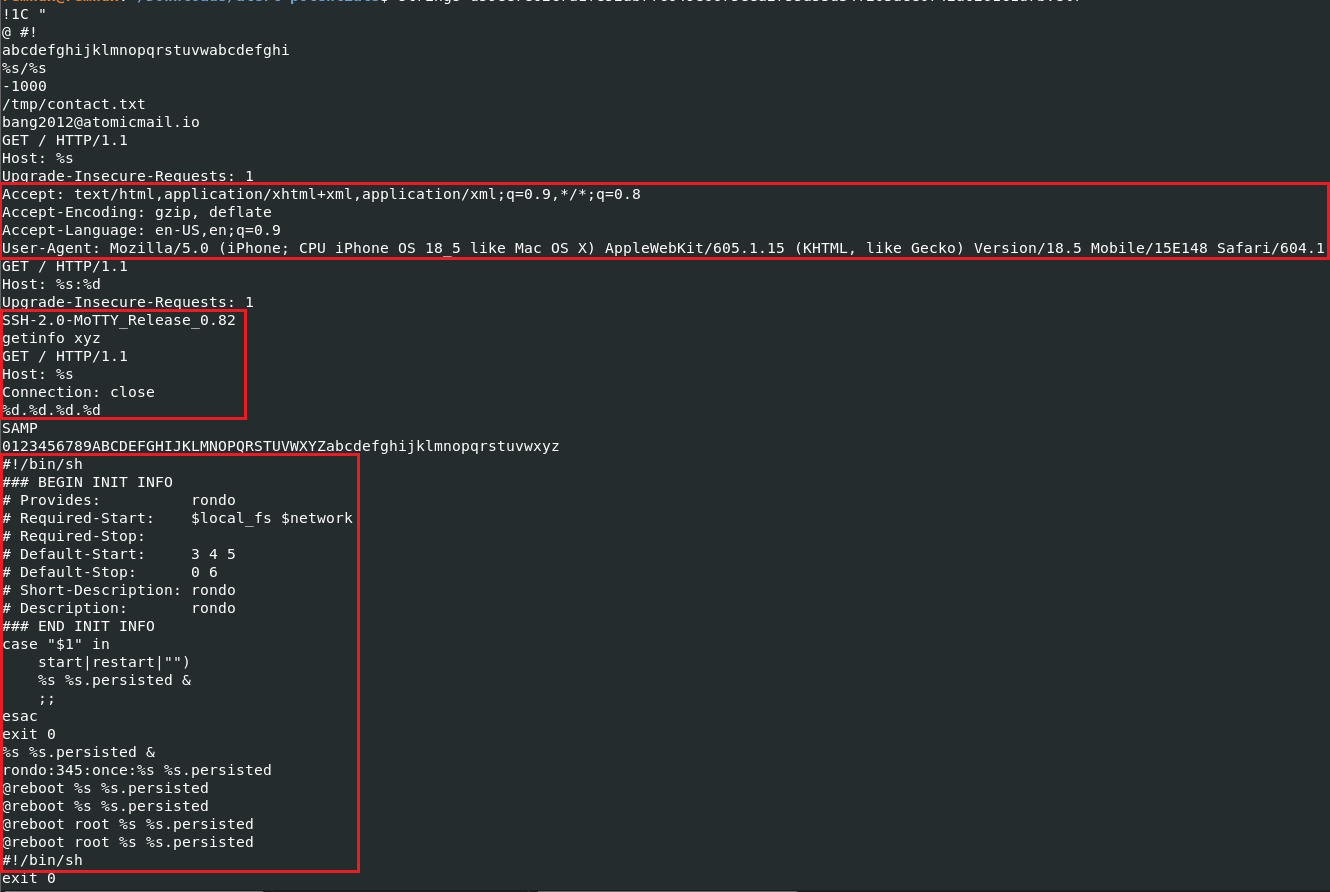Click the Accept: text/html header line
The height and width of the screenshot is (892, 1330).
click(321, 194)
